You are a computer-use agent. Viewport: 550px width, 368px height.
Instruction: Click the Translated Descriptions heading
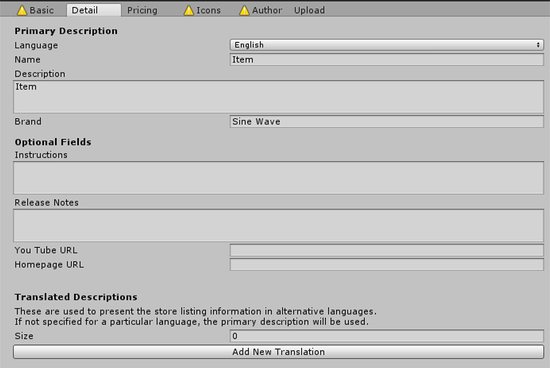(76, 297)
